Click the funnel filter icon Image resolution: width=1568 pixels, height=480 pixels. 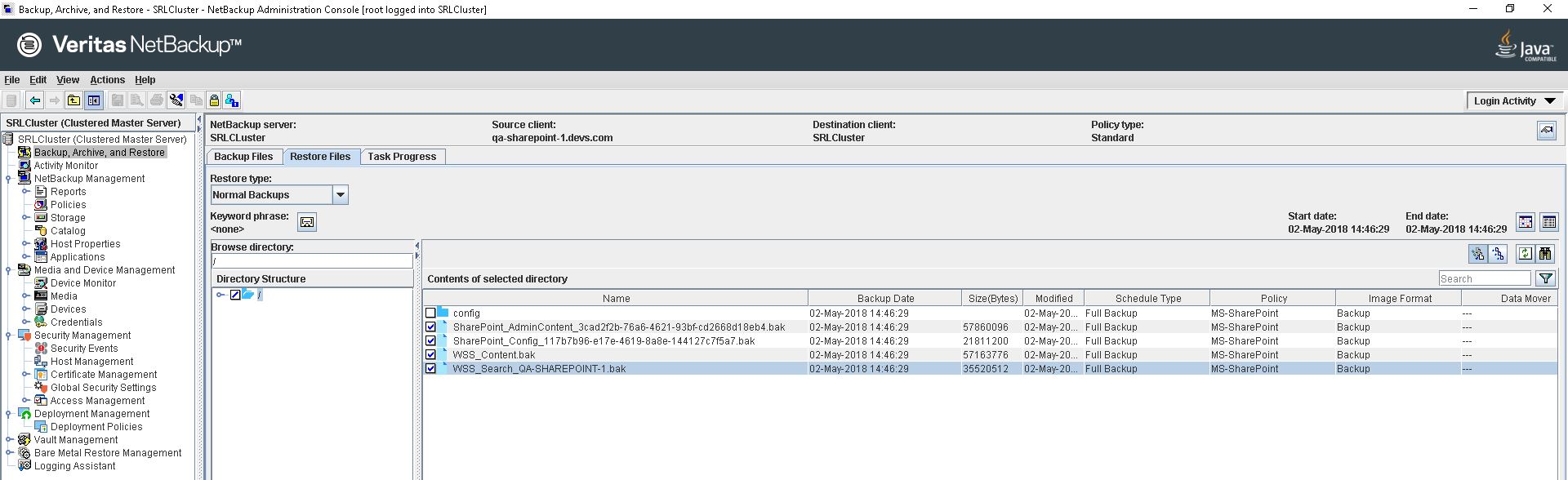(1545, 278)
